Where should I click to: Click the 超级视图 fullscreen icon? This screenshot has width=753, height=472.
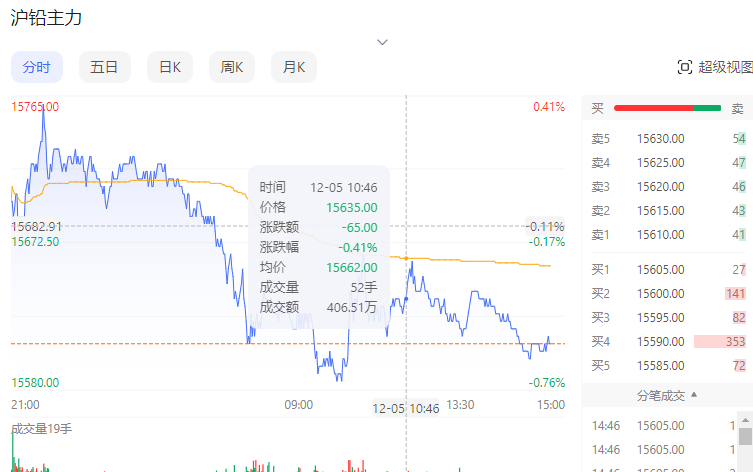click(685, 67)
